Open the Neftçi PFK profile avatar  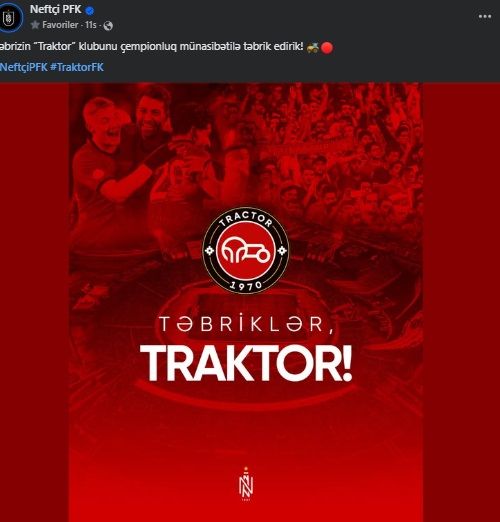[10, 17]
